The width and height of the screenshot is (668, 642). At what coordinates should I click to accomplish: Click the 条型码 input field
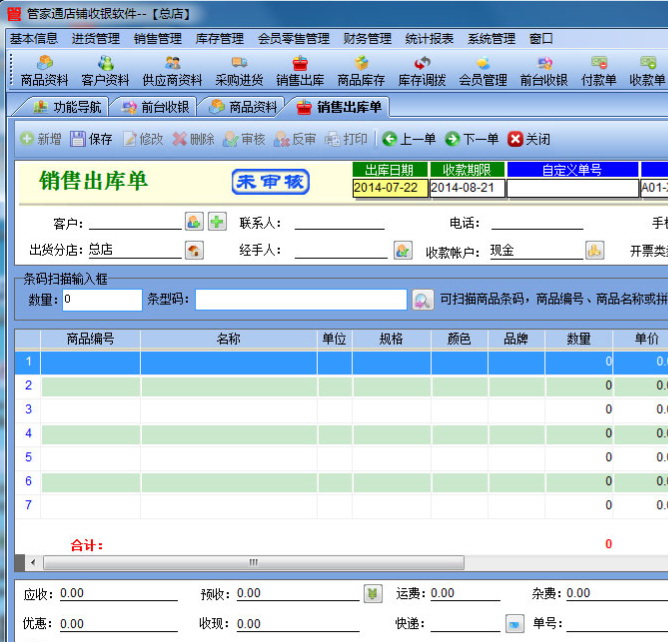[x=301, y=299]
